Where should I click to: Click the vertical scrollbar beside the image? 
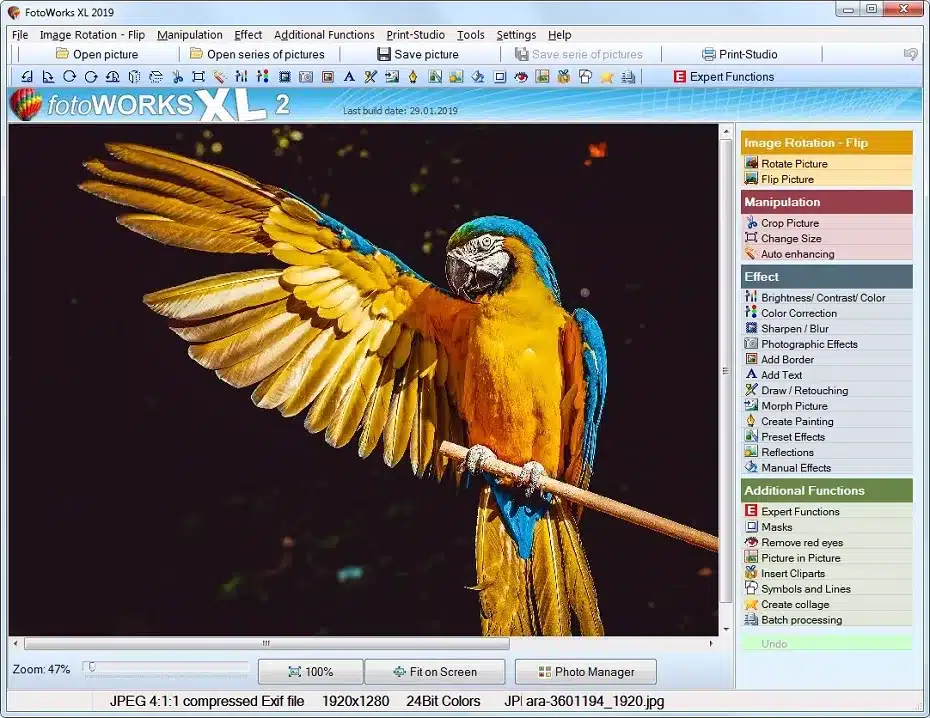(x=726, y=371)
